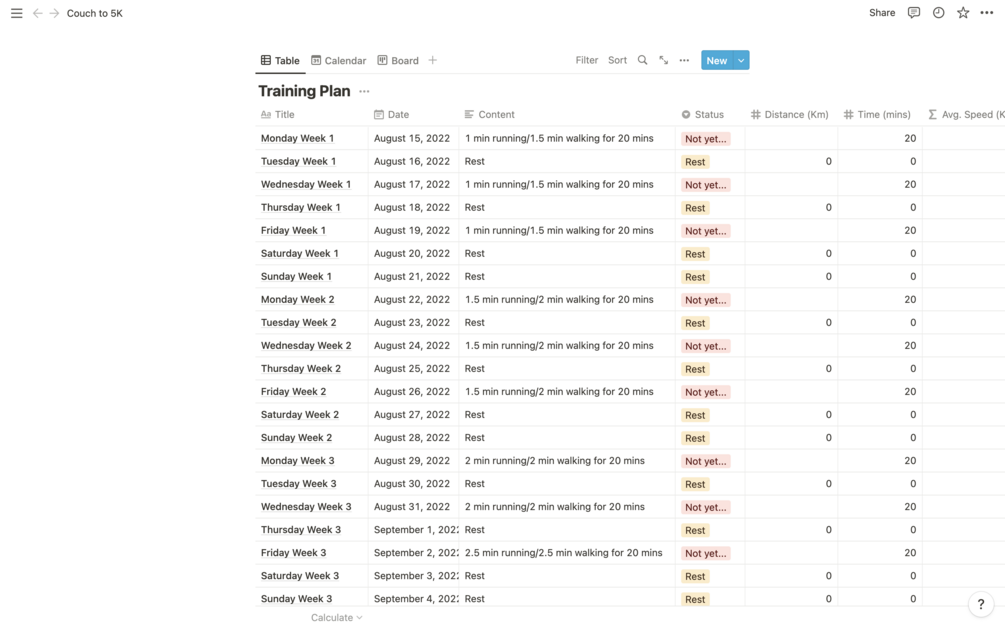Click distance cell of Tuesday Week 2

[791, 323]
